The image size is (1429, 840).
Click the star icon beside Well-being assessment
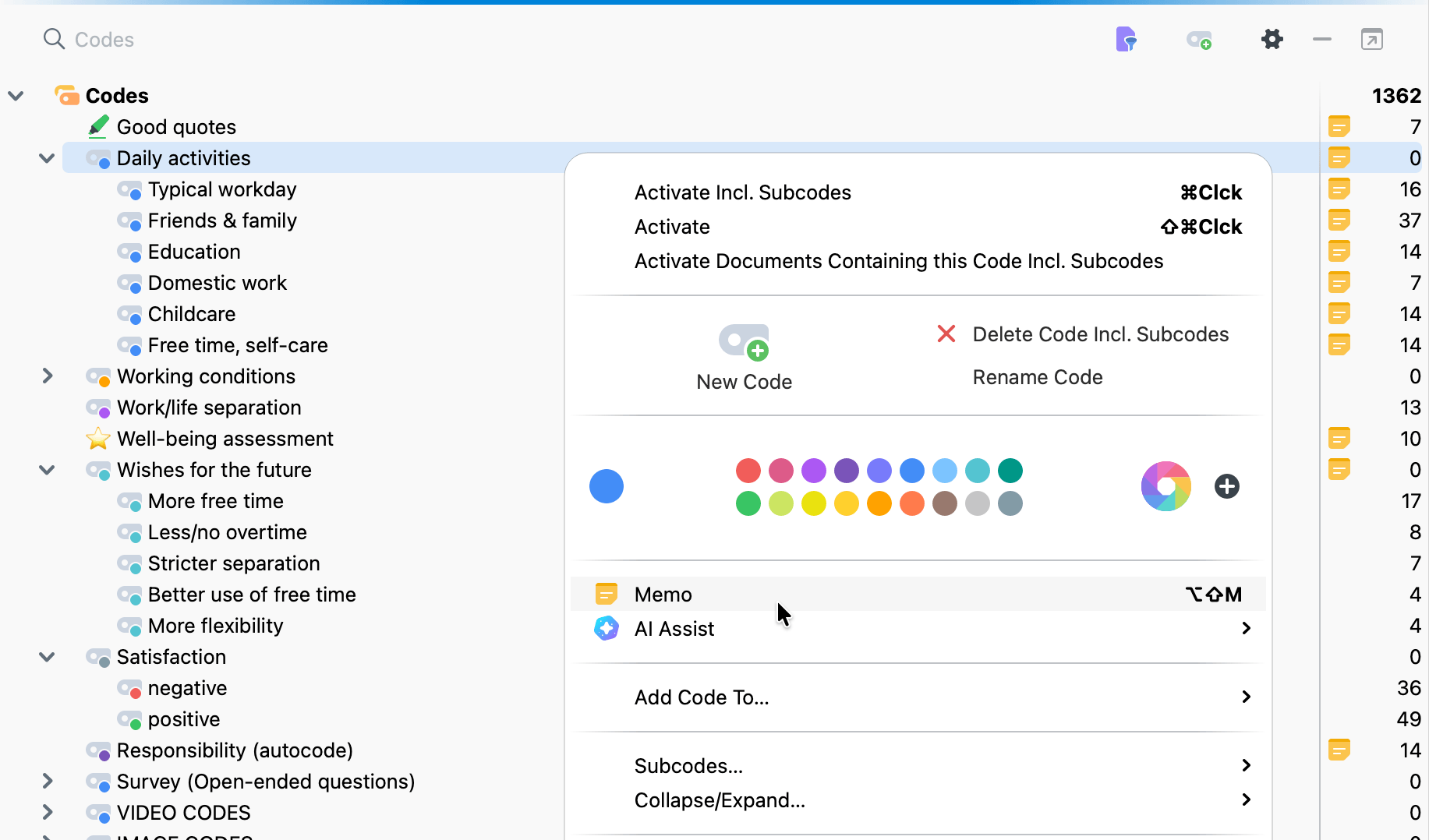point(97,438)
